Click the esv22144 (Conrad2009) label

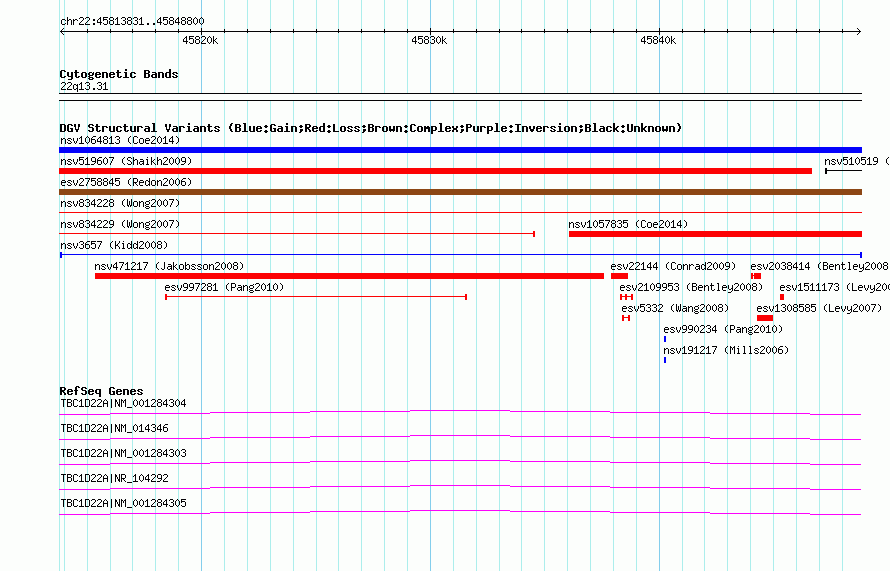pyautogui.click(x=673, y=266)
